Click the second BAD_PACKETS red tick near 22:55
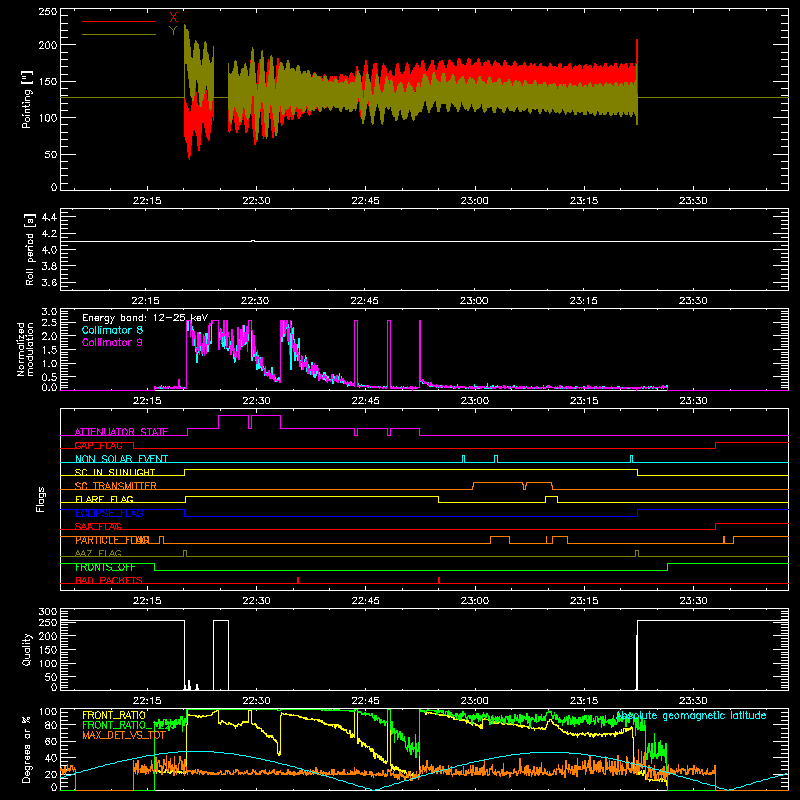This screenshot has width=800, height=800. tap(439, 580)
